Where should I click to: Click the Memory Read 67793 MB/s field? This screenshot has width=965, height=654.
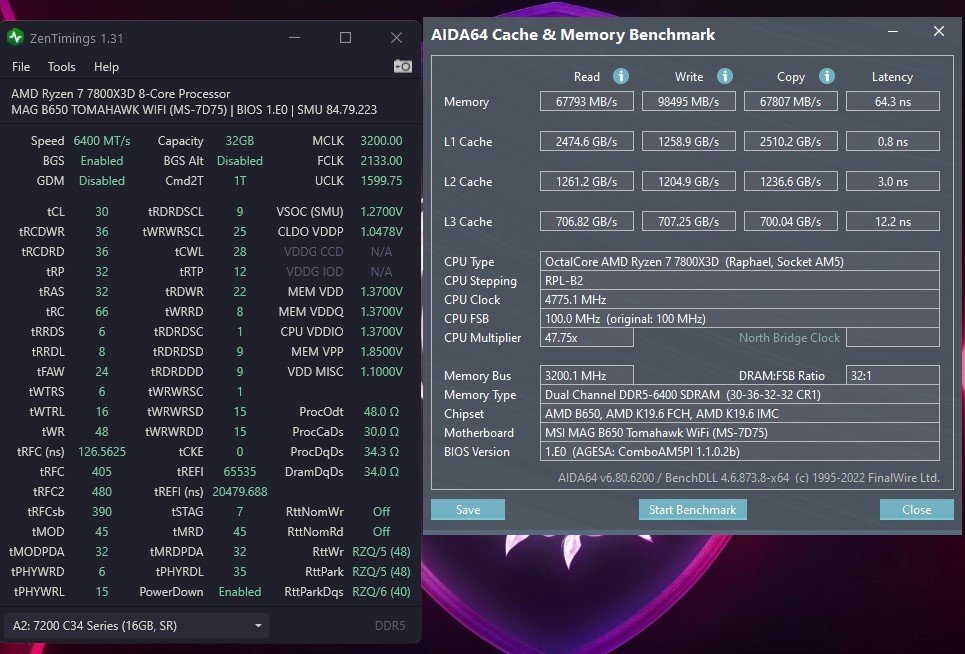tap(587, 102)
